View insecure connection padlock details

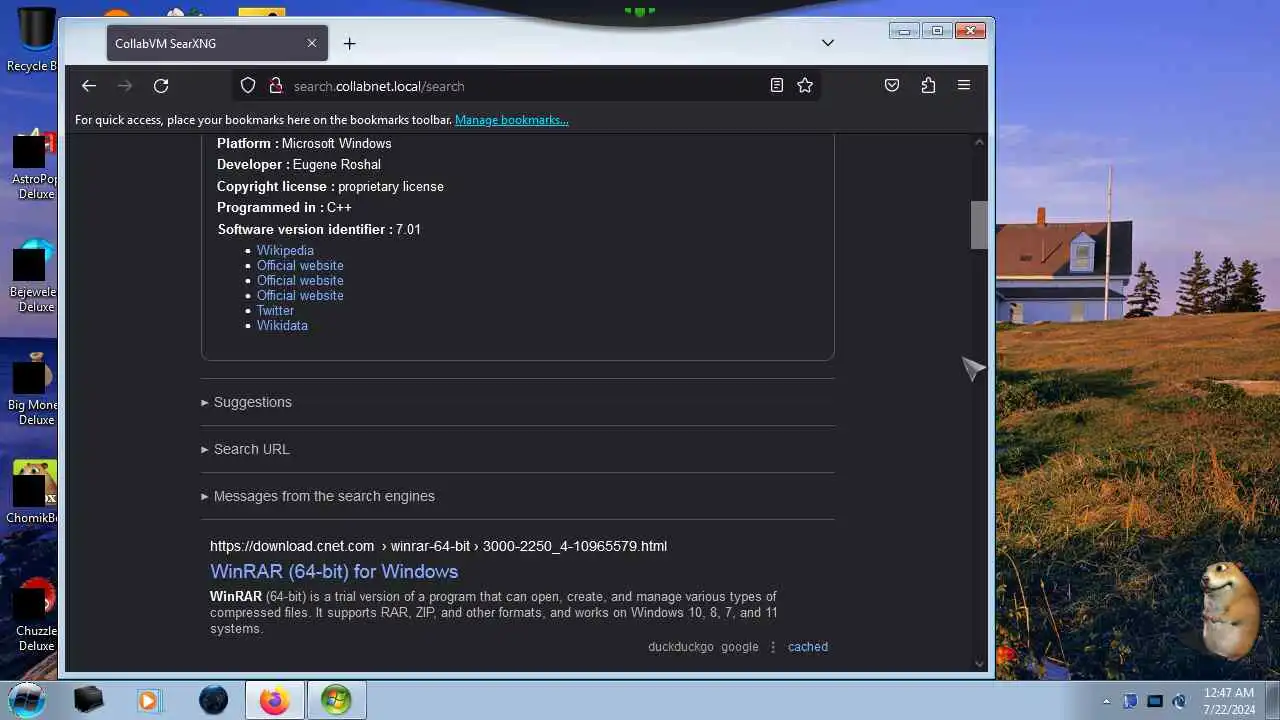[x=276, y=86]
